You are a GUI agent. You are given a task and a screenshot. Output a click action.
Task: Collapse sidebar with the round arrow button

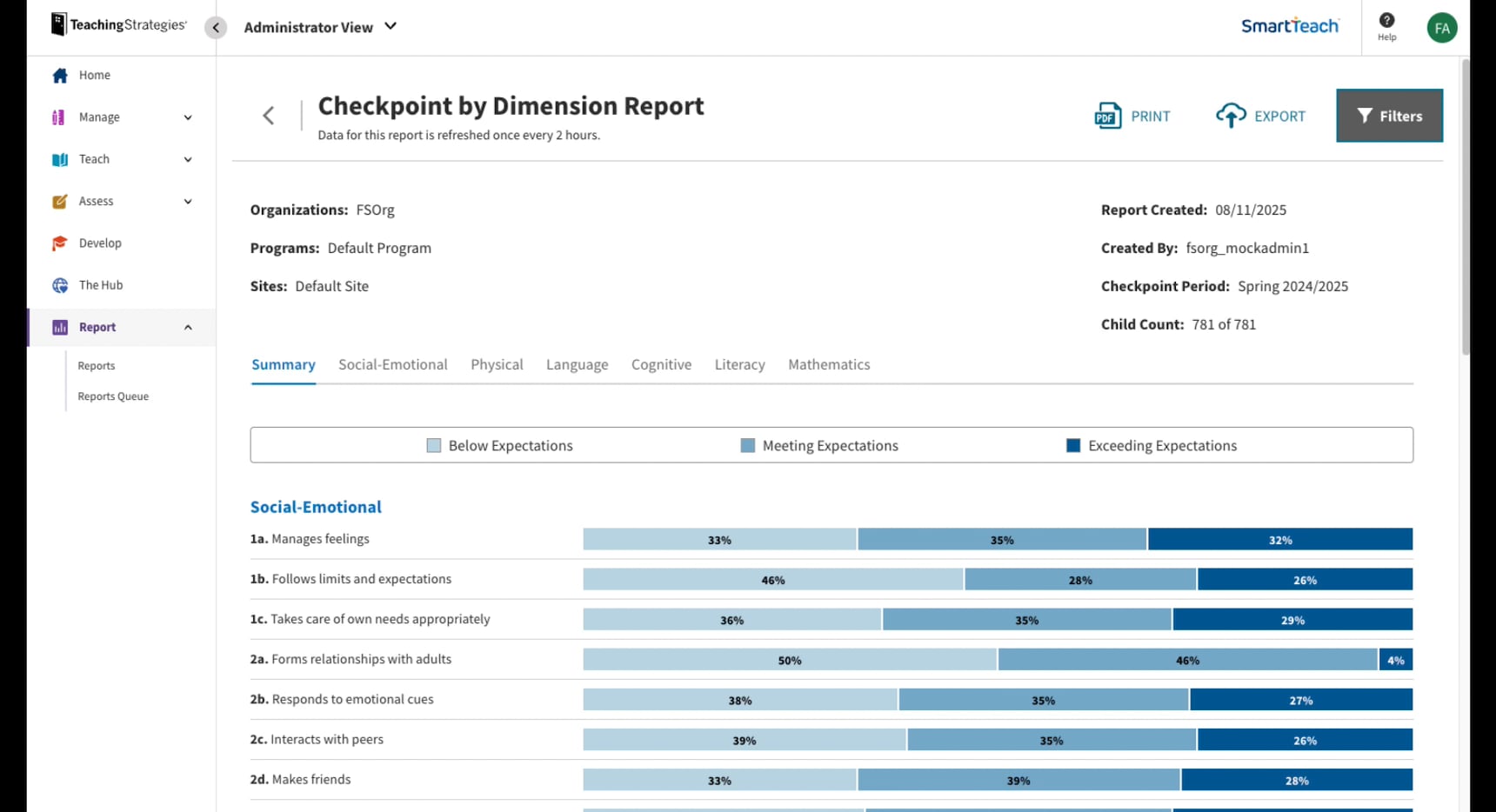pyautogui.click(x=216, y=28)
